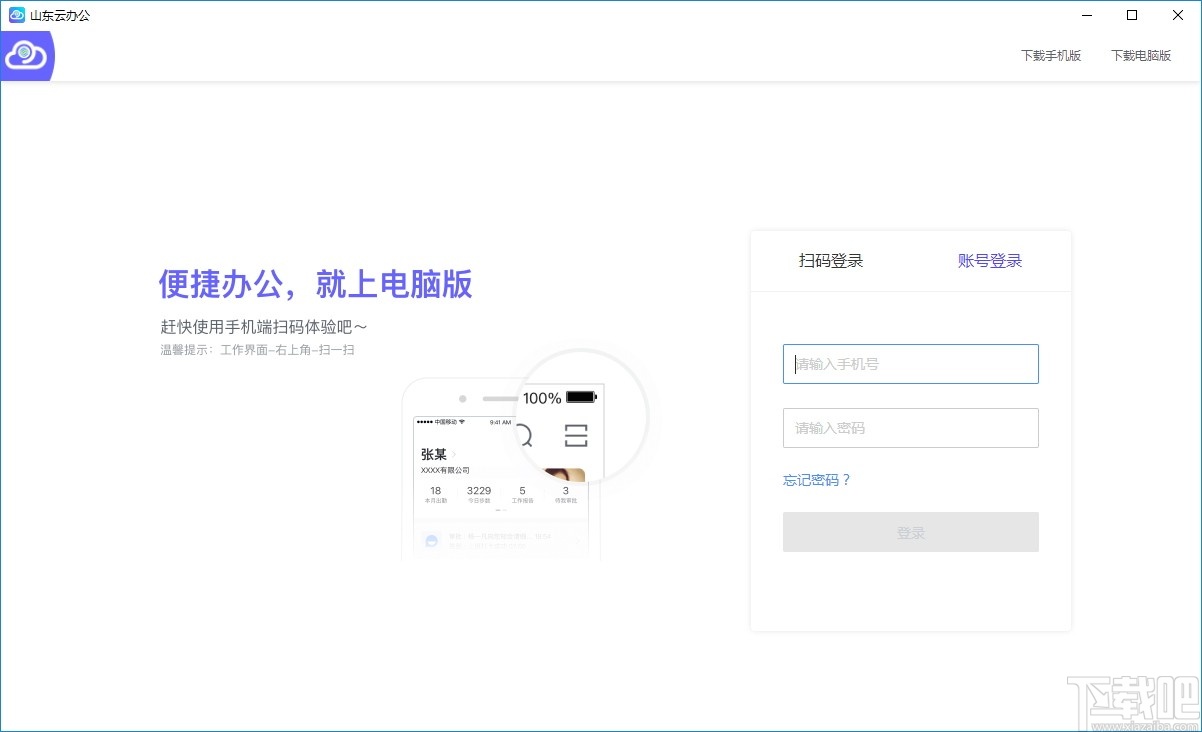Click the 3229 今日步数 stat in the mockup

pos(479,492)
